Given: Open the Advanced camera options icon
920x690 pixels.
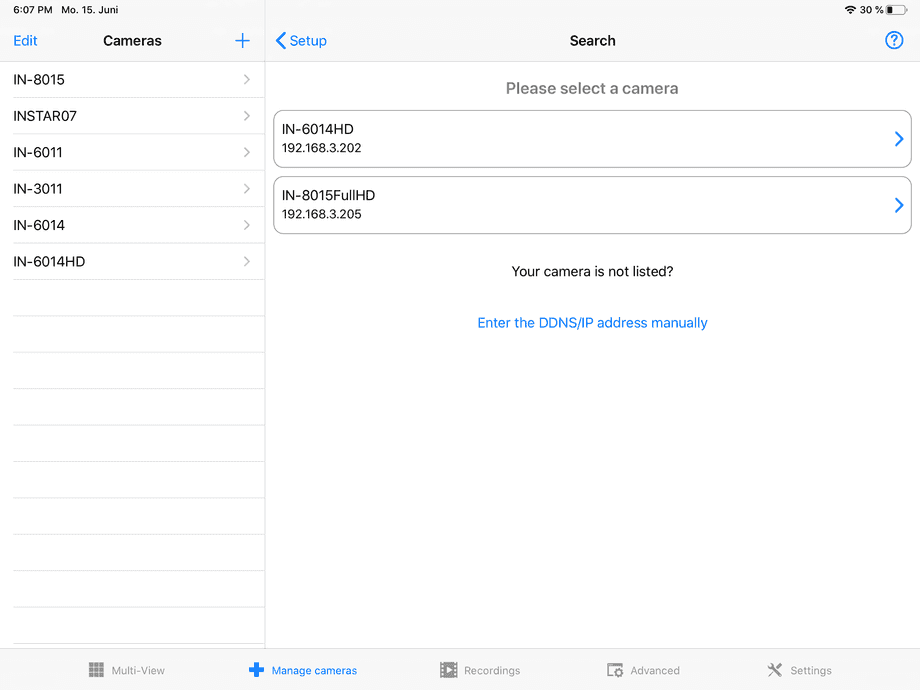Looking at the screenshot, I should pos(614,670).
